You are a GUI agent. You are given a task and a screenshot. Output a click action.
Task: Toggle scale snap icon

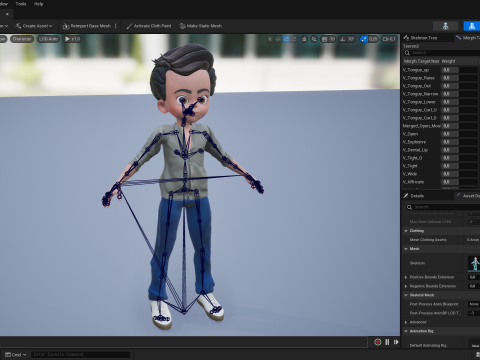click(x=364, y=39)
